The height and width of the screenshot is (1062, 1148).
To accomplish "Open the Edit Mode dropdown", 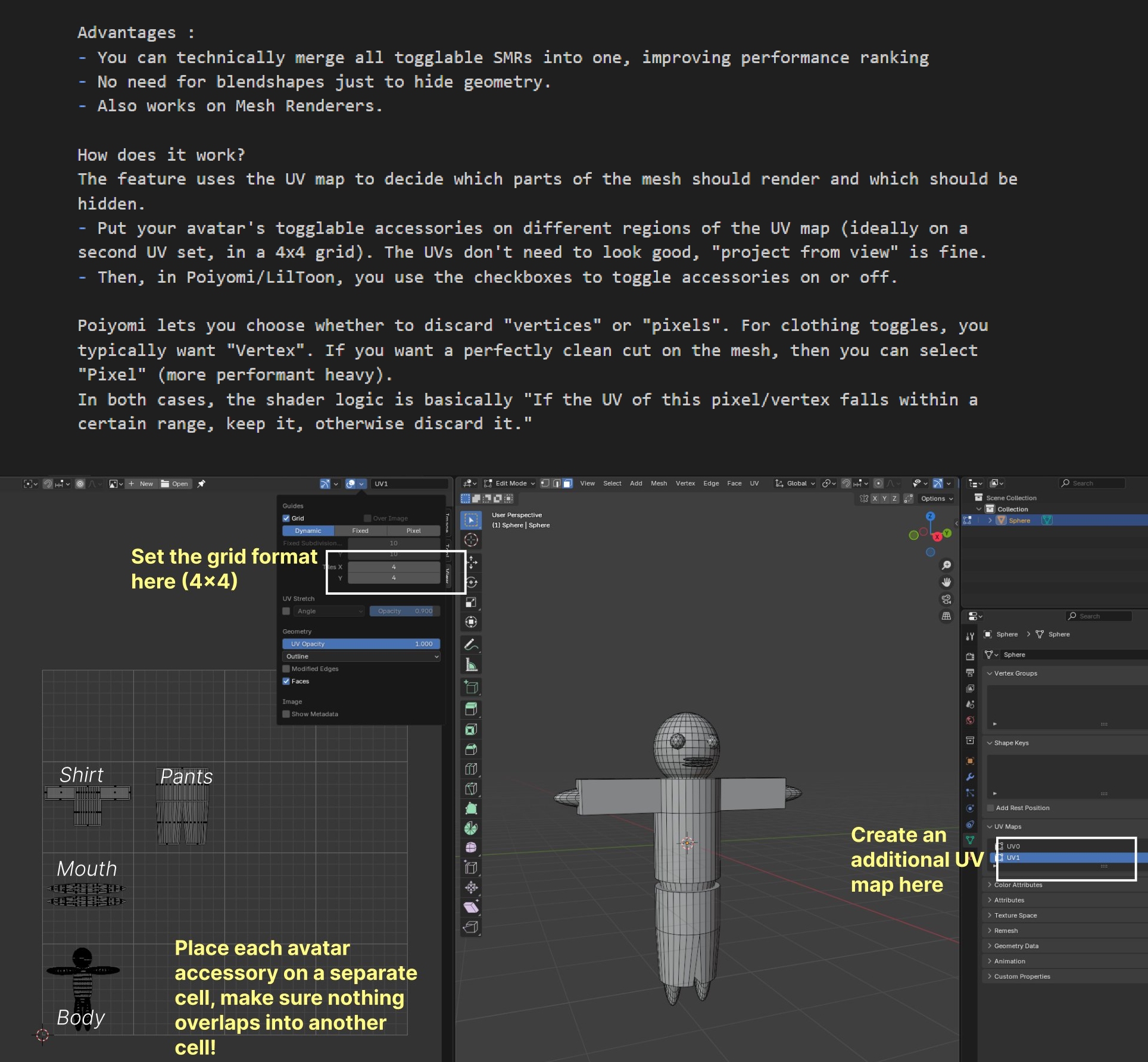I will point(510,483).
